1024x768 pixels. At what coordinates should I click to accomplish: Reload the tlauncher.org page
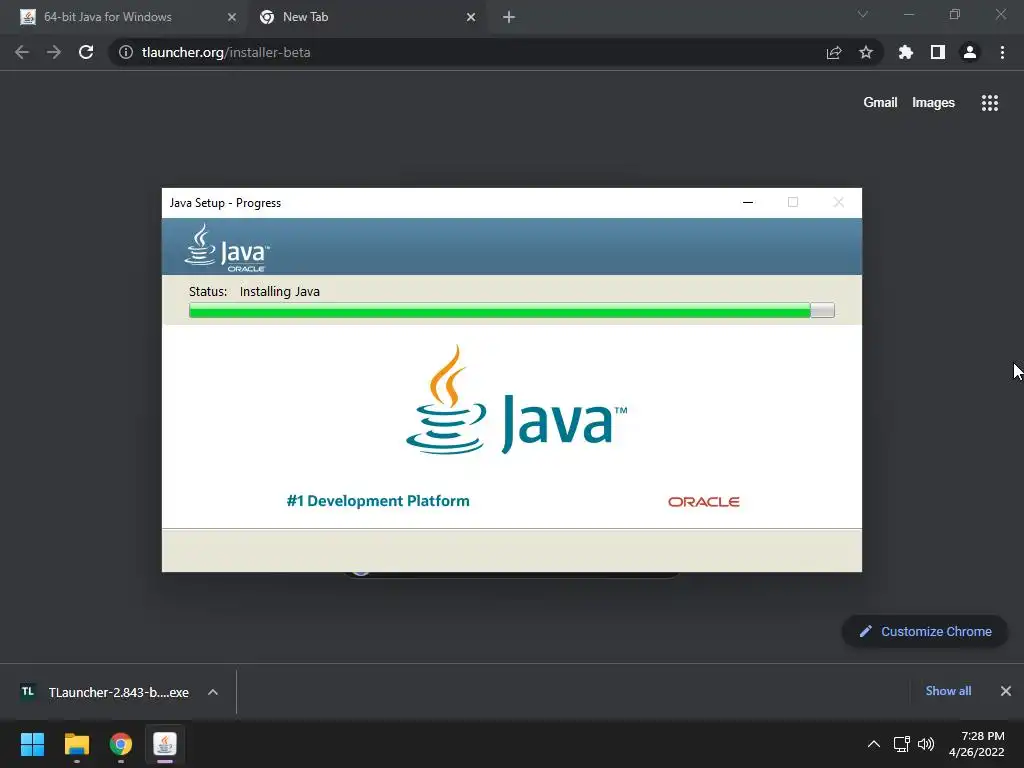pyautogui.click(x=86, y=52)
